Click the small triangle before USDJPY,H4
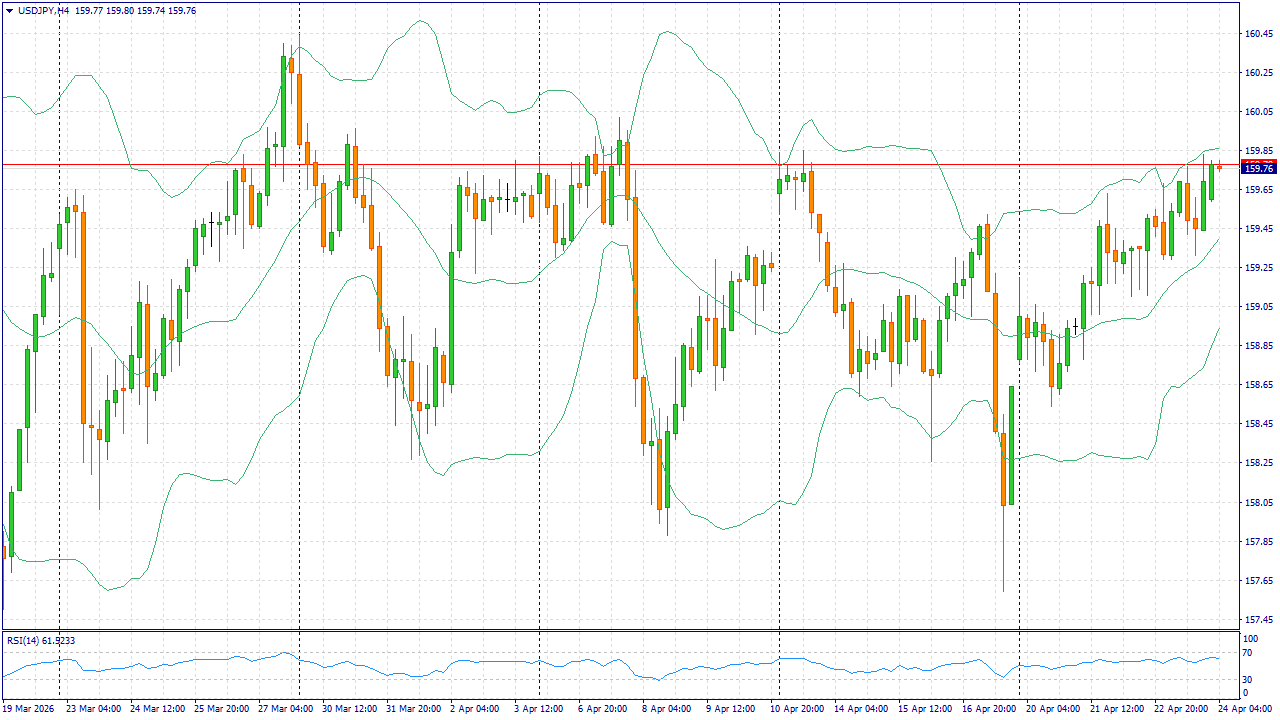The width and height of the screenshot is (1280, 720). pyautogui.click(x=9, y=10)
